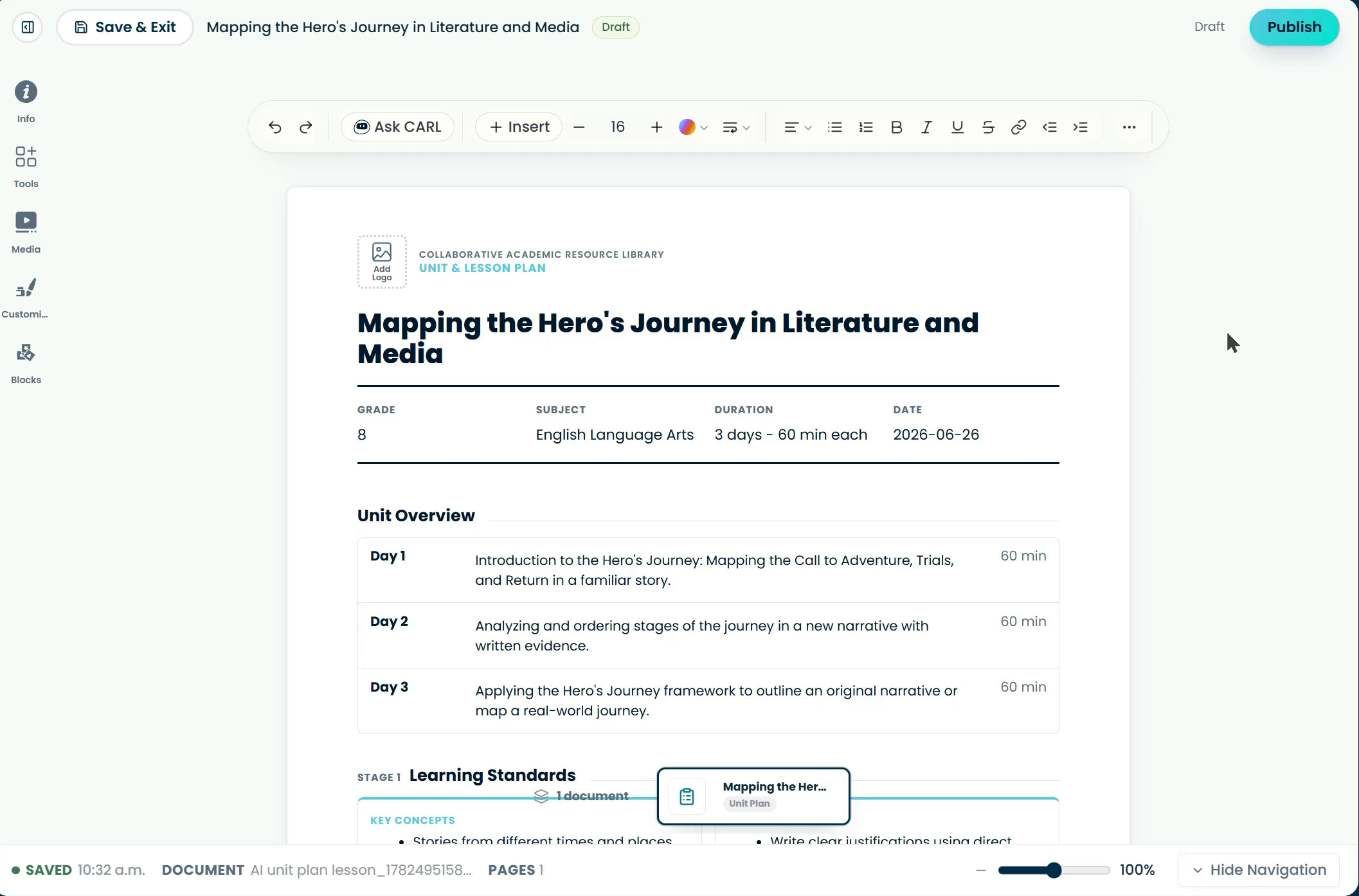The width and height of the screenshot is (1359, 896).
Task: Click the document name in status bar
Action: [x=361, y=870]
